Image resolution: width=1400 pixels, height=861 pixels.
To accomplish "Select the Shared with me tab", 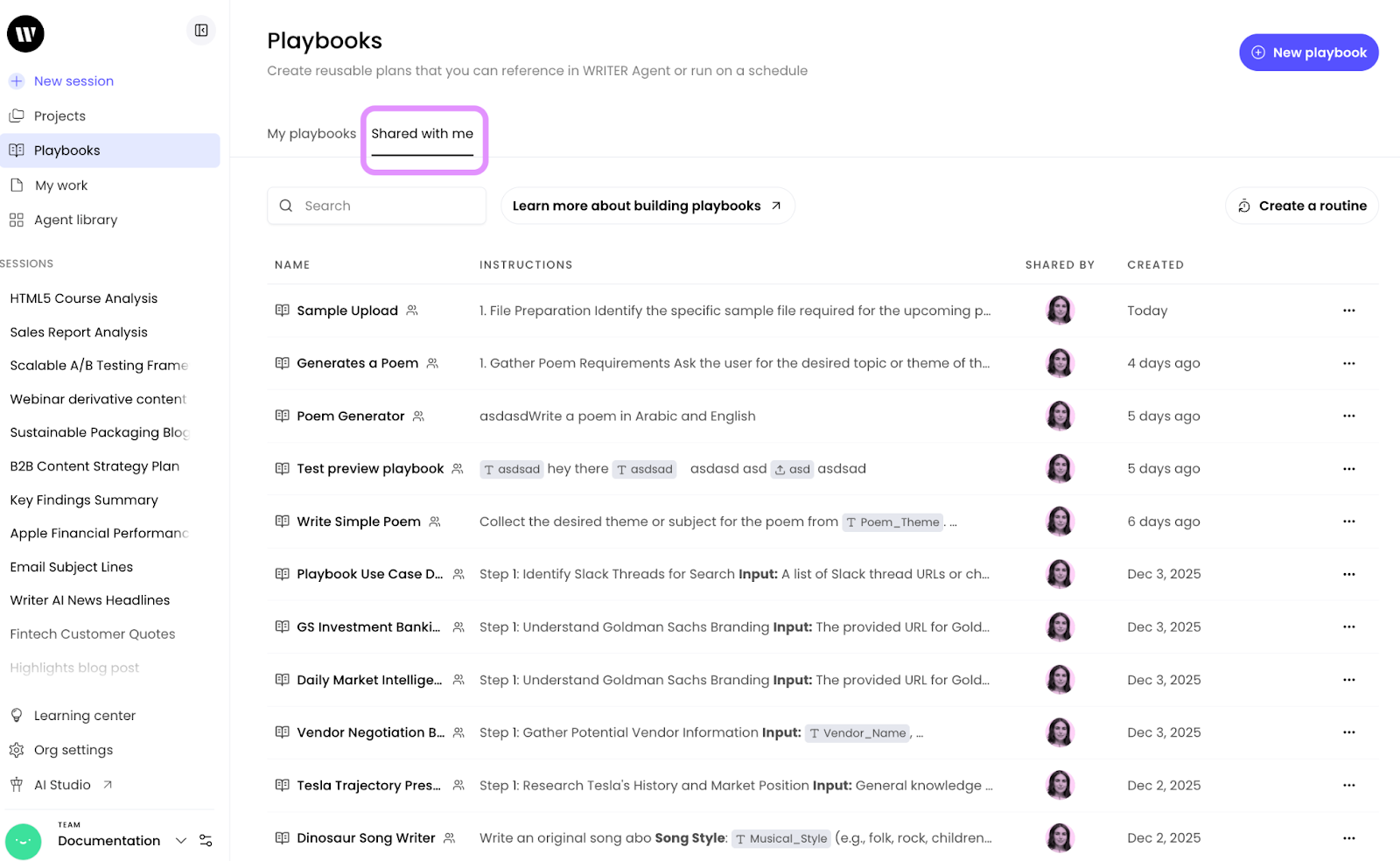I will click(x=422, y=134).
